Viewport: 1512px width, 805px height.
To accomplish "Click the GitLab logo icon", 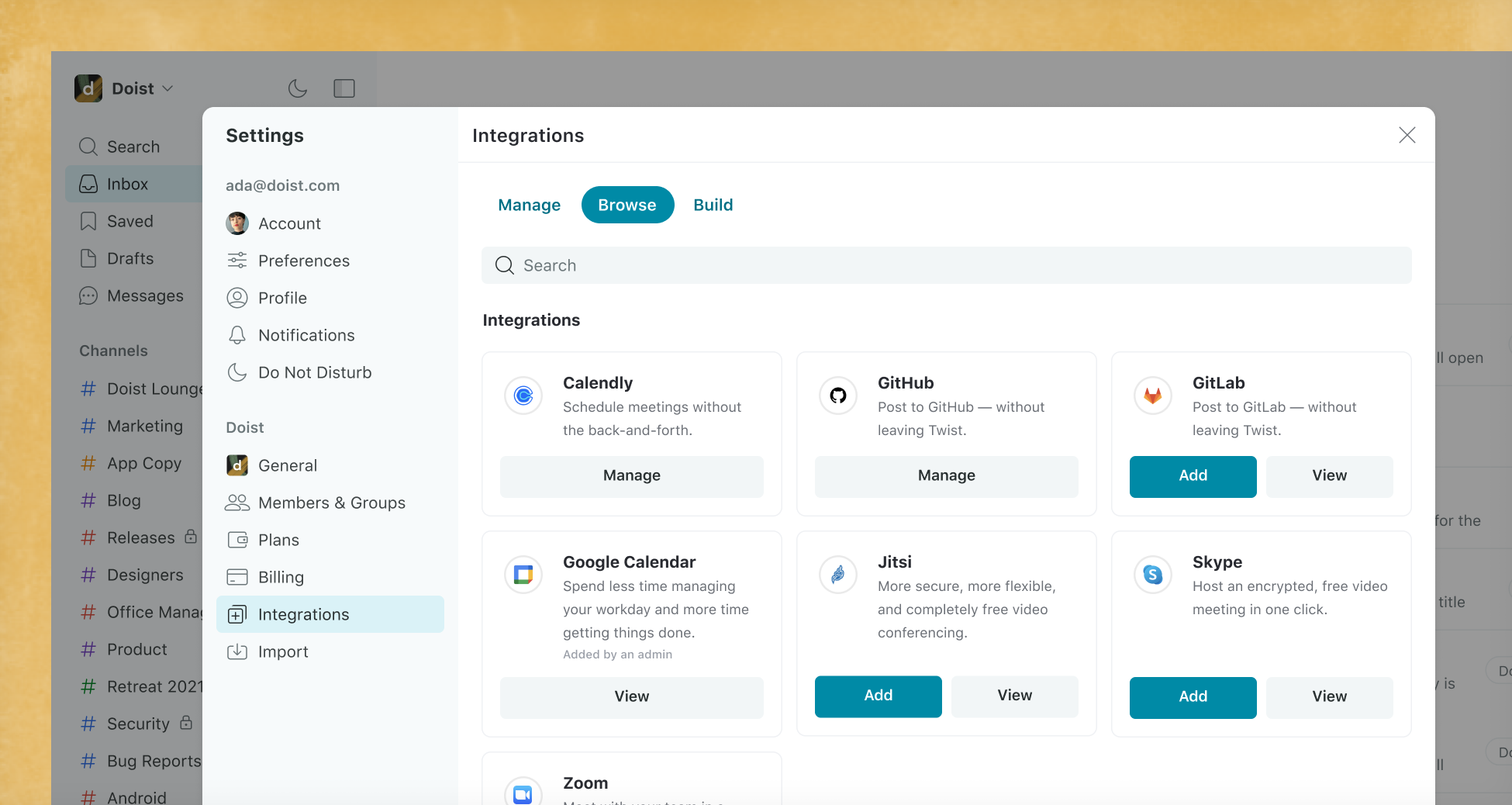I will 1153,396.
